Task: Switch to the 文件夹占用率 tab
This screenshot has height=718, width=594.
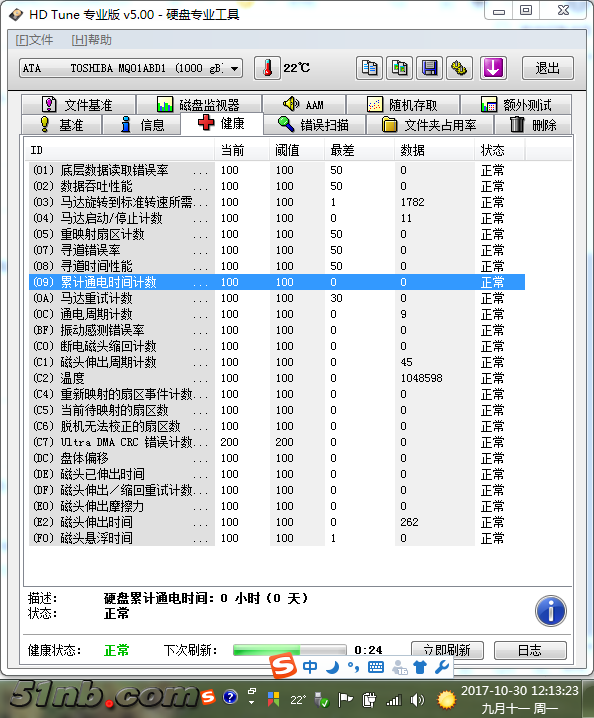Action: point(430,125)
